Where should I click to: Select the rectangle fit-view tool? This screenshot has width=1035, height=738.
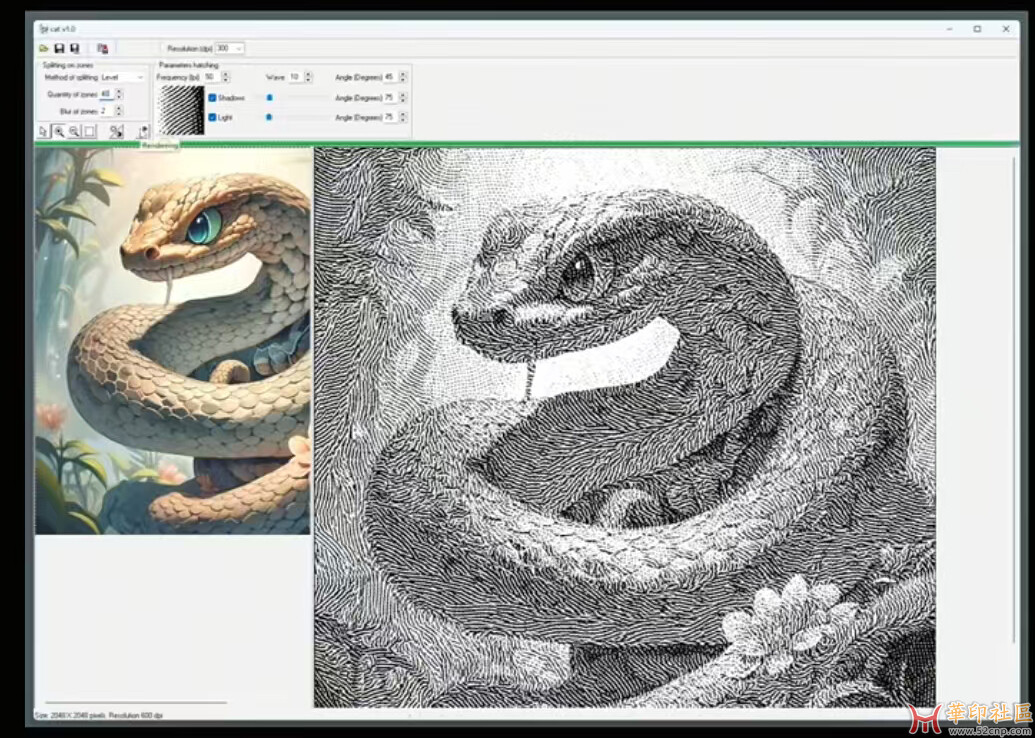(90, 131)
